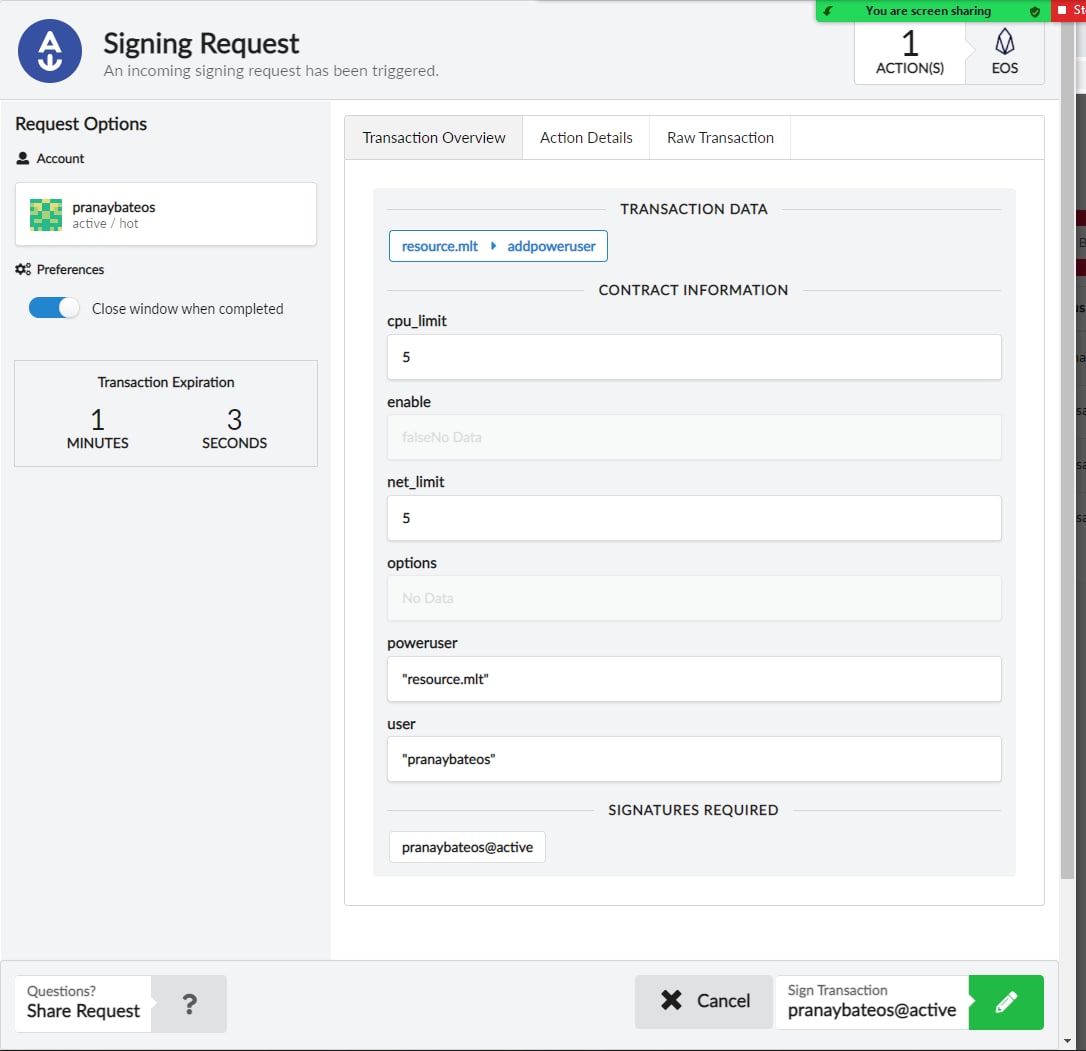Click the Request Options heading
1086x1051 pixels.
[81, 124]
